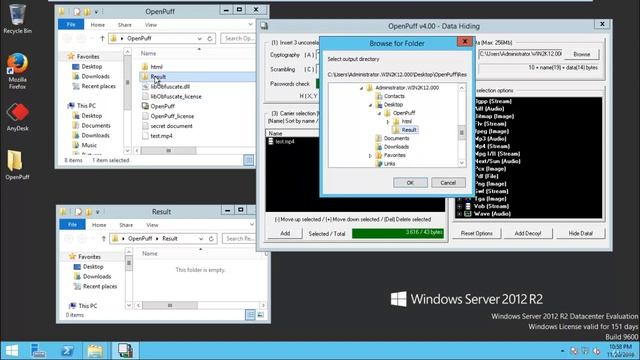Click Properties icon in OpenPuff window title bar
Screen dimensions: 640x360
tap(77, 12)
